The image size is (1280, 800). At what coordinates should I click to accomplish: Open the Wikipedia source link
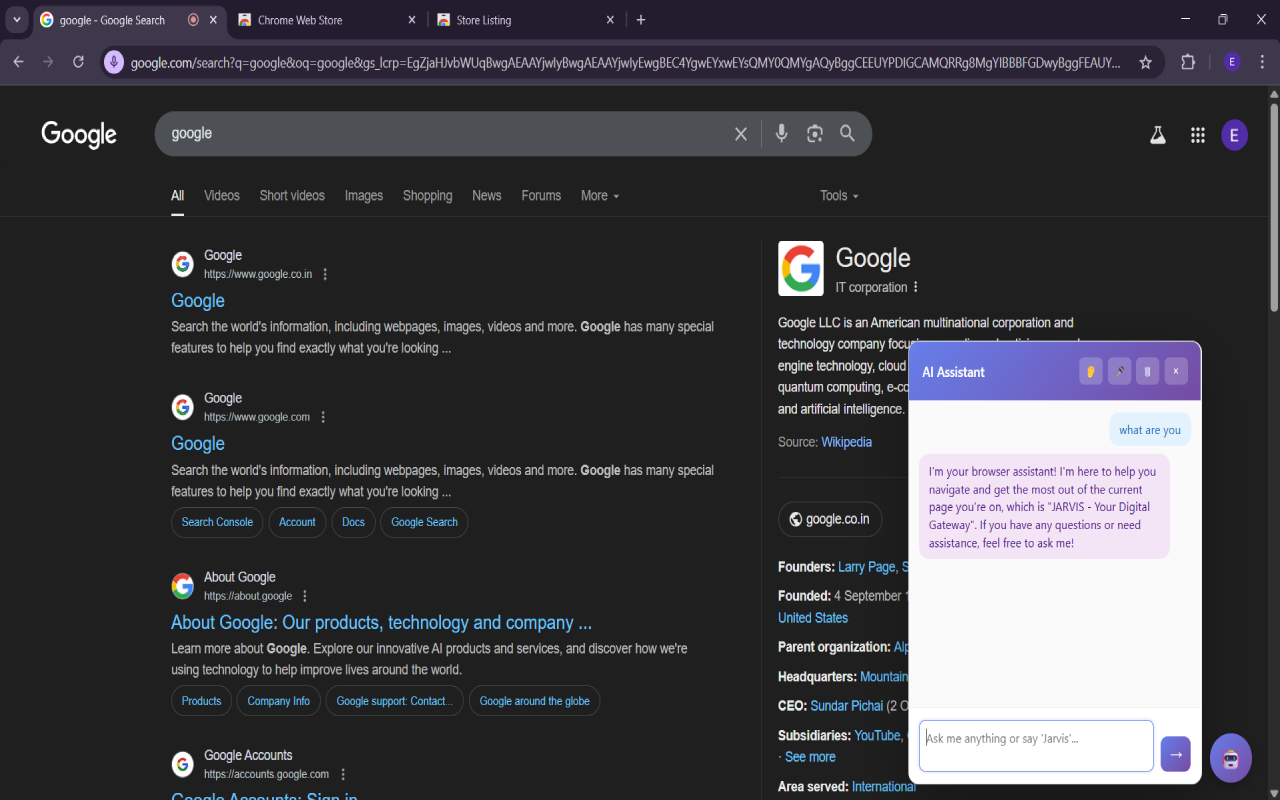tap(847, 442)
